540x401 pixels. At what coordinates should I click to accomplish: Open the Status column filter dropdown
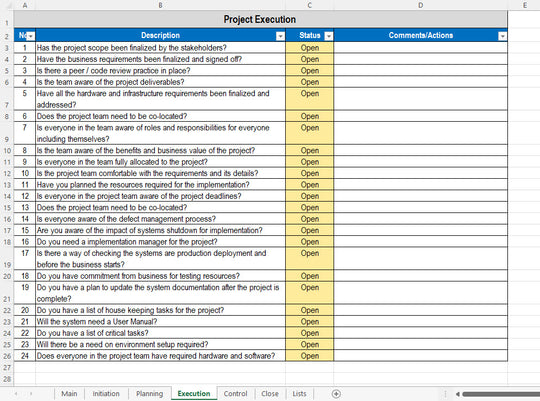329,36
